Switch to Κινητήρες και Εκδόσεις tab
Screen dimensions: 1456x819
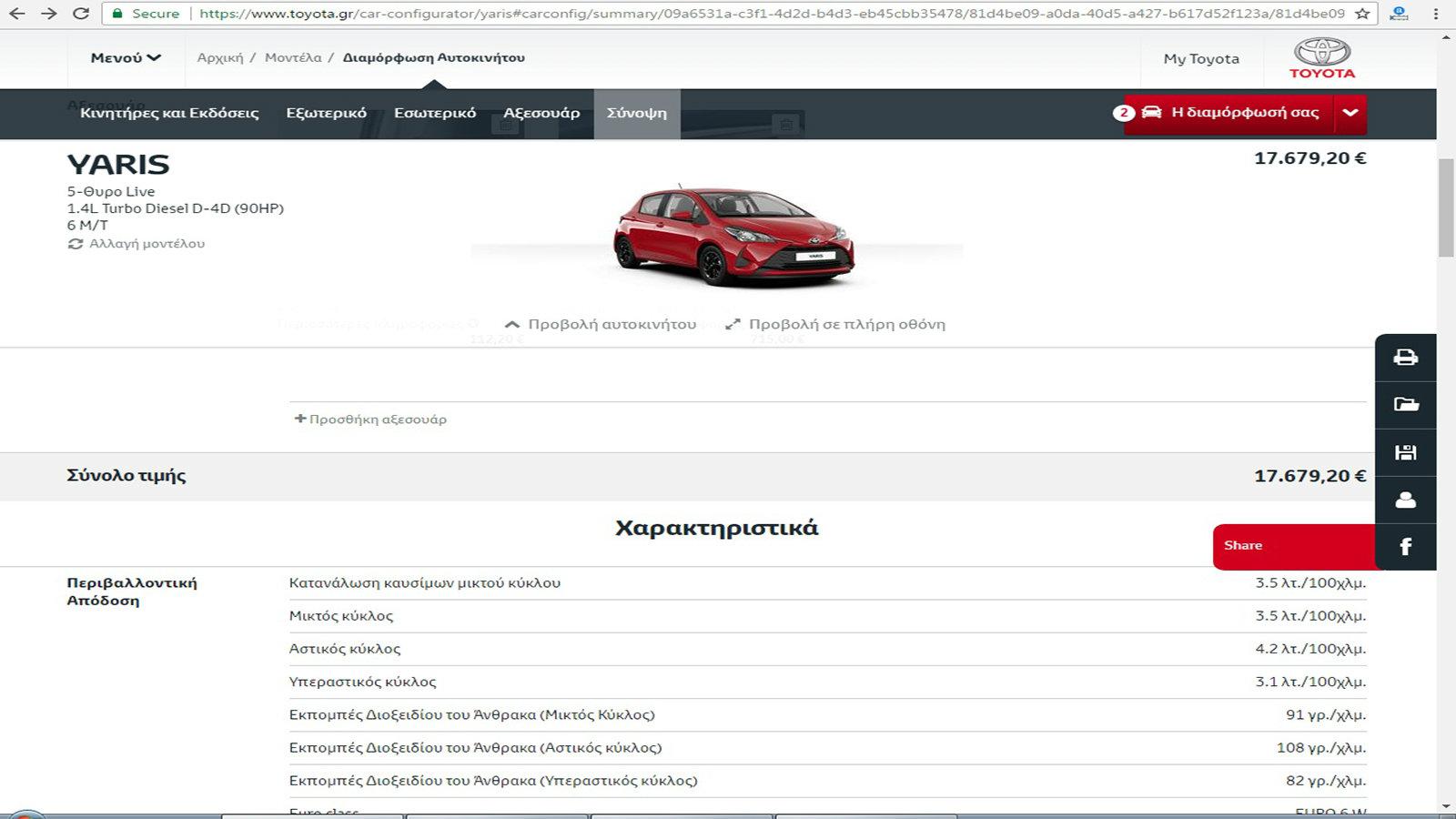point(169,113)
